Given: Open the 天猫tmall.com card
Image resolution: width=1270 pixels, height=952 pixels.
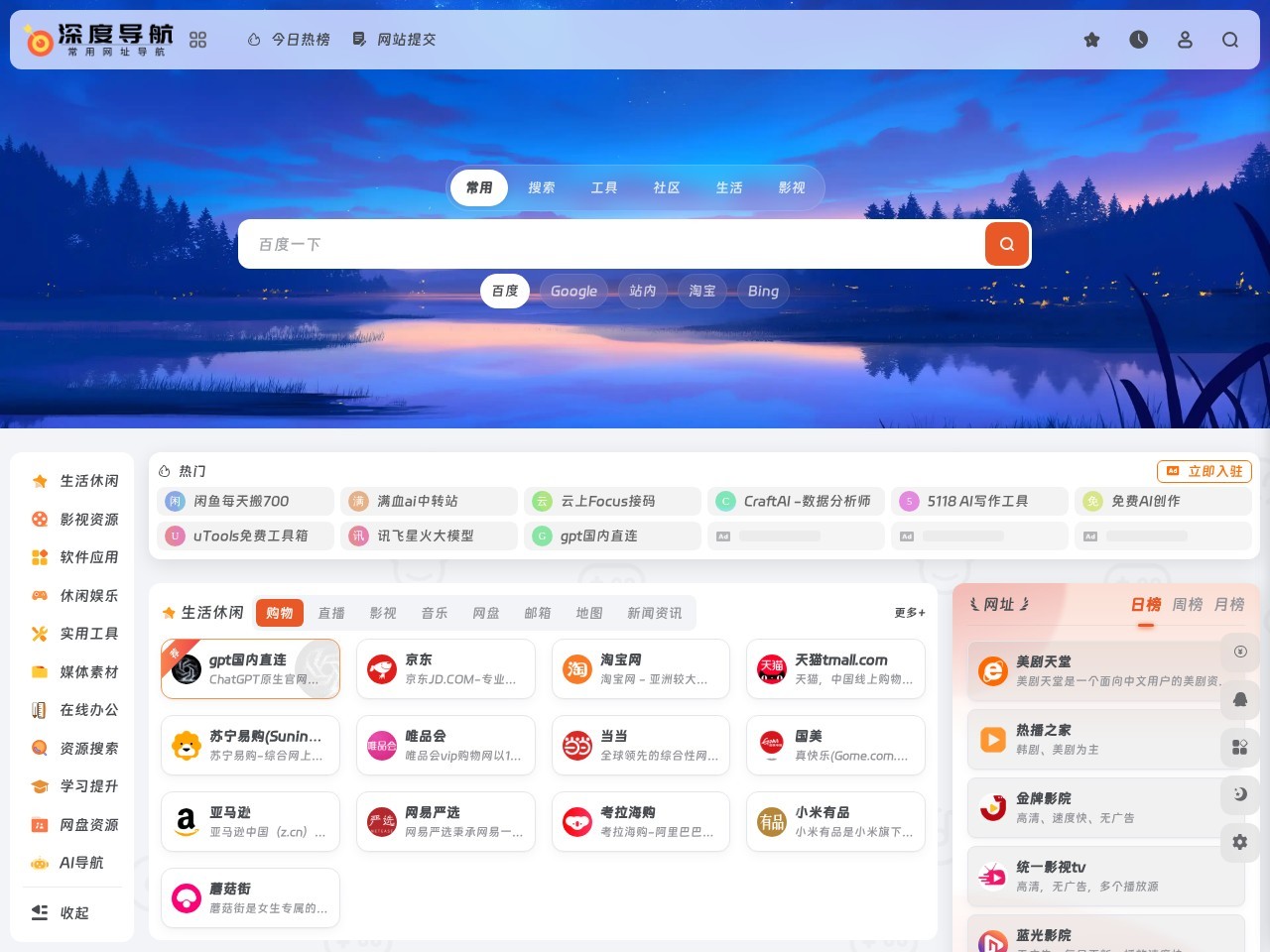Looking at the screenshot, I should click(x=835, y=669).
